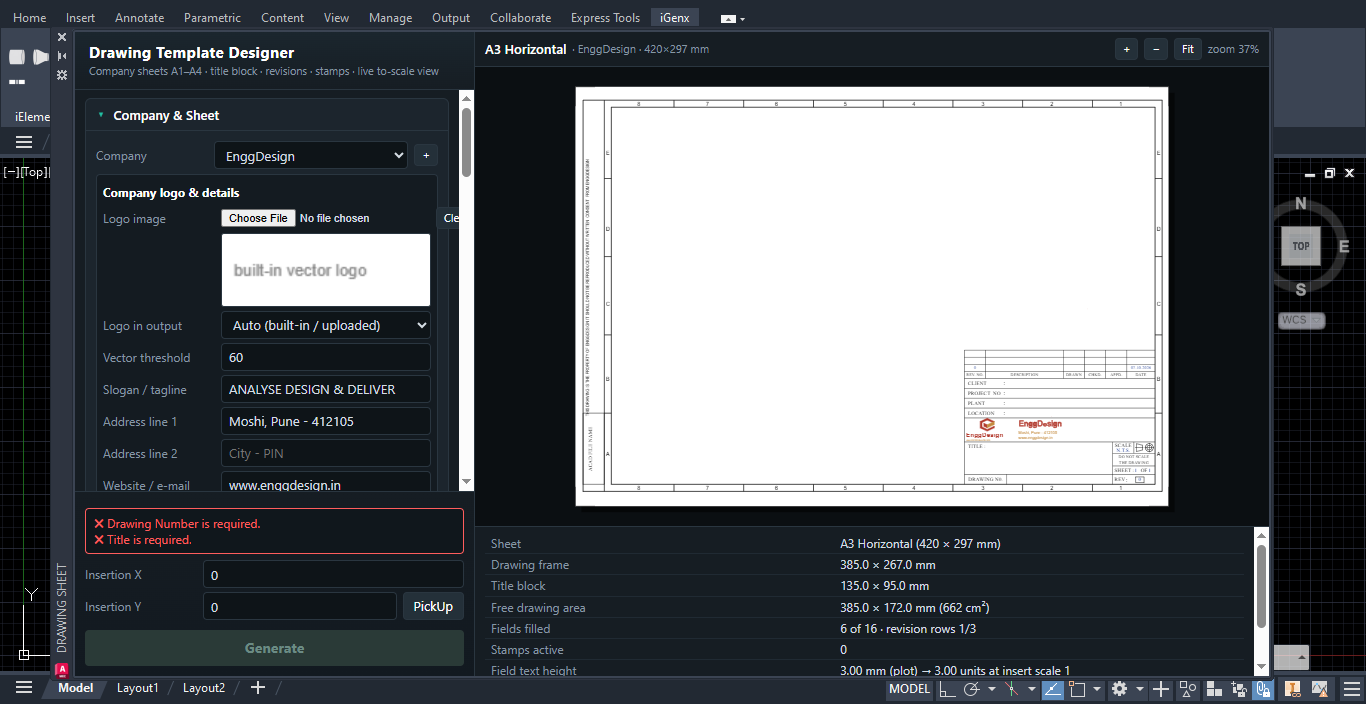Edit the Address line 1 field

click(326, 421)
